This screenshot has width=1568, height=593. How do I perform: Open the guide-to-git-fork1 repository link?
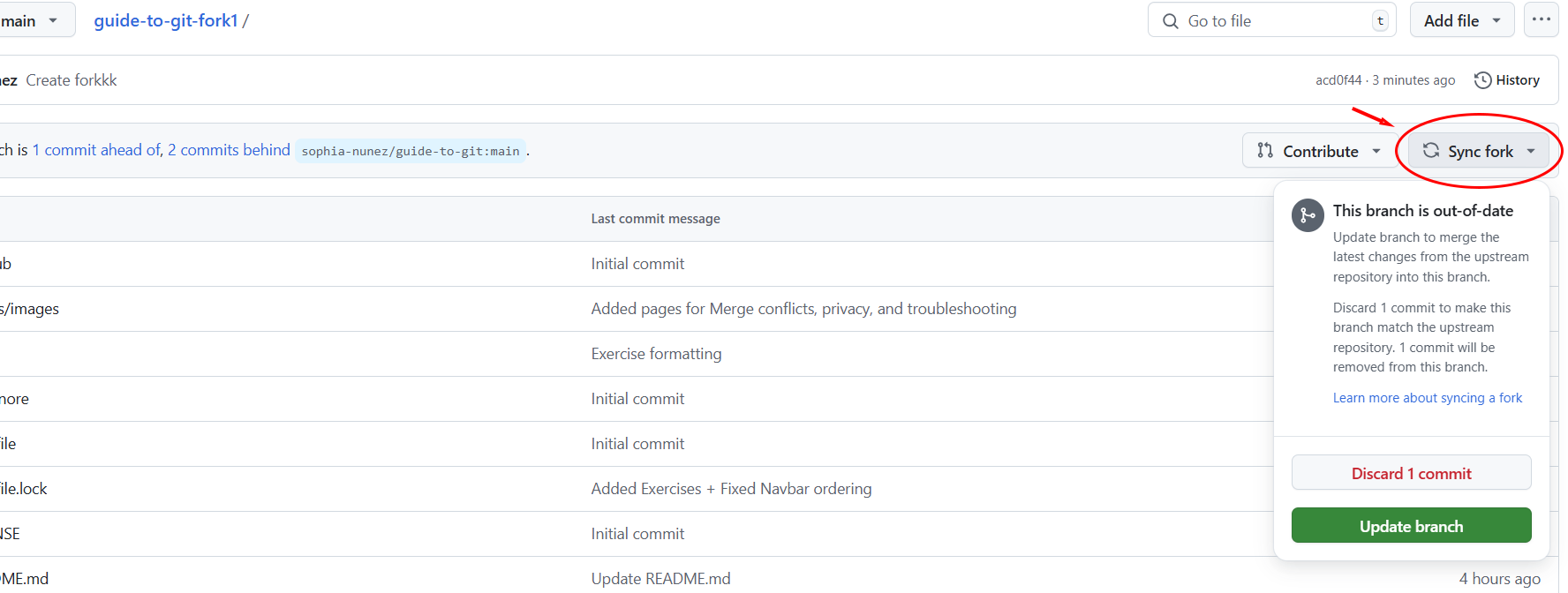click(166, 20)
